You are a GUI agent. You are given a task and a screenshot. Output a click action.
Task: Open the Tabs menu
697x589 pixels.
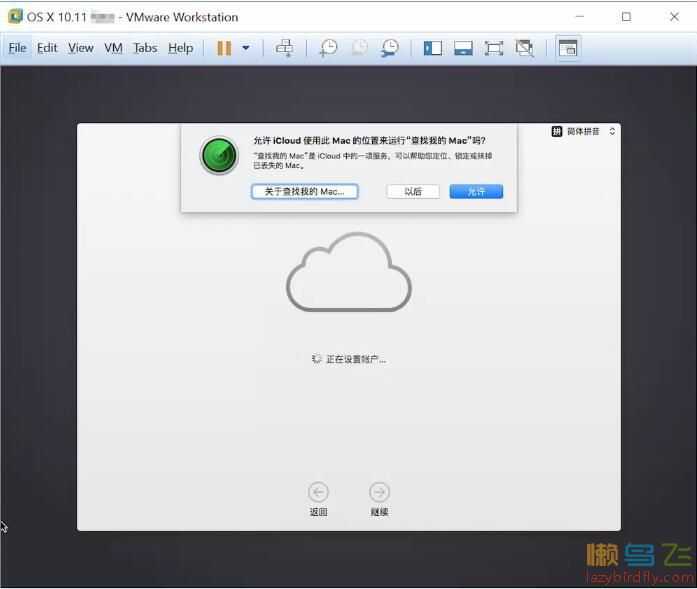[145, 48]
